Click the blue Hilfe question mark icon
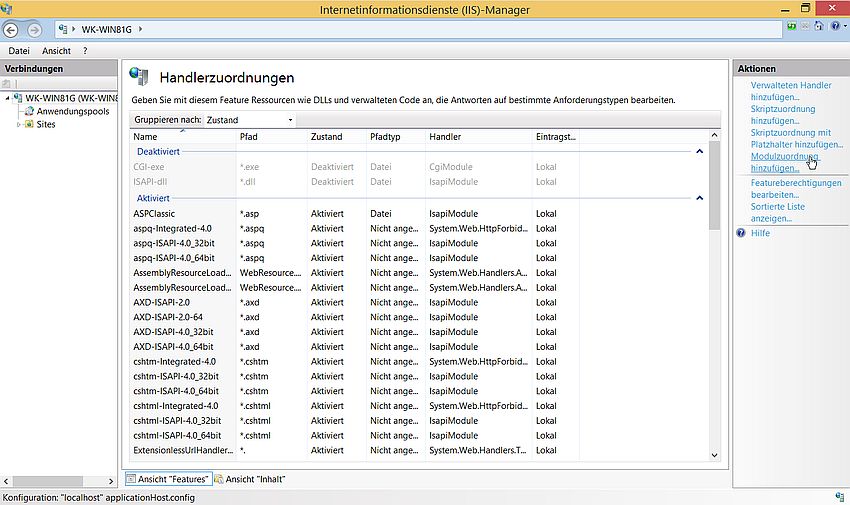The width and height of the screenshot is (850, 505). 741,233
